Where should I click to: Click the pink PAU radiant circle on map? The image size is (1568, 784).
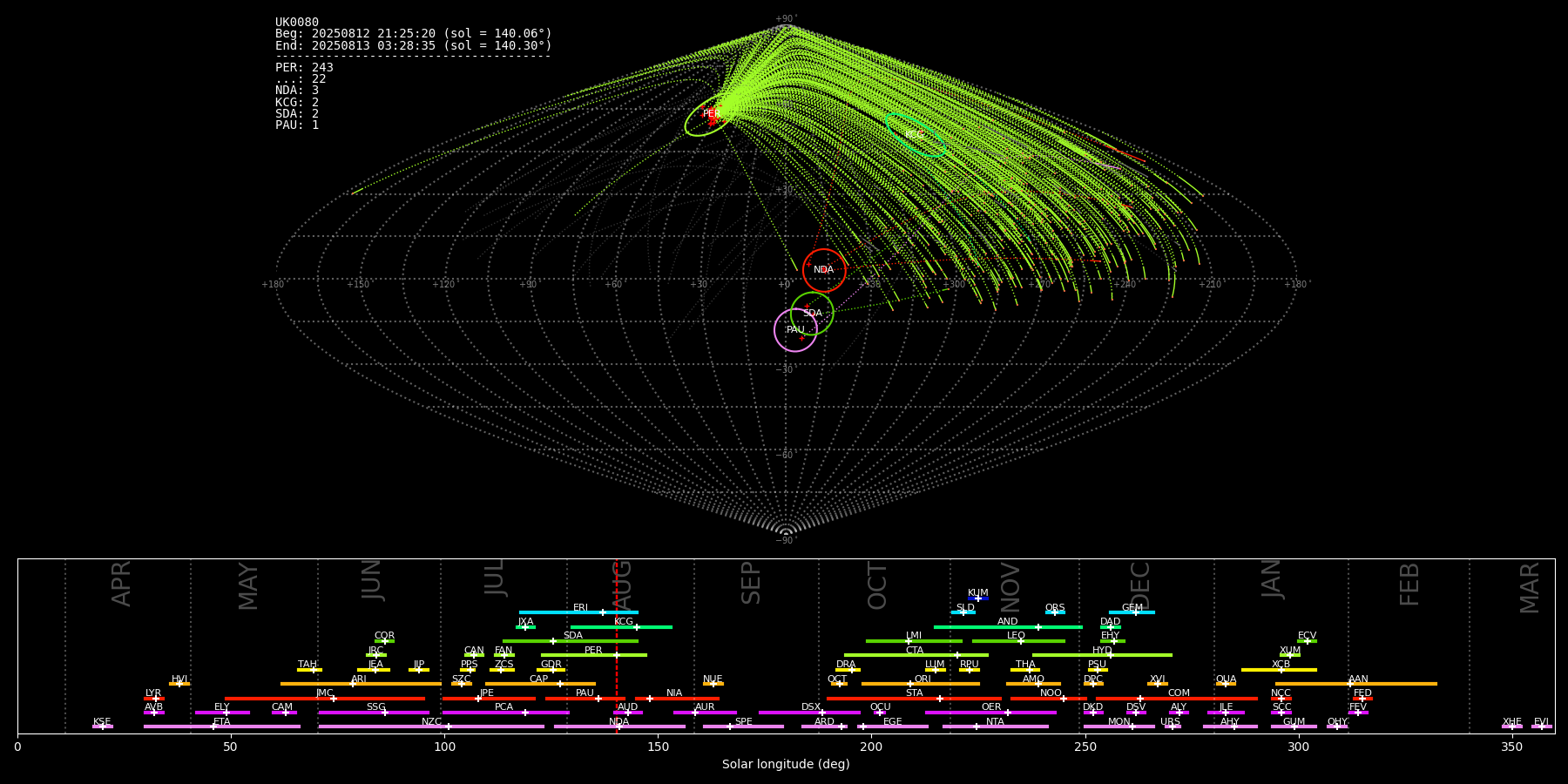point(795,329)
